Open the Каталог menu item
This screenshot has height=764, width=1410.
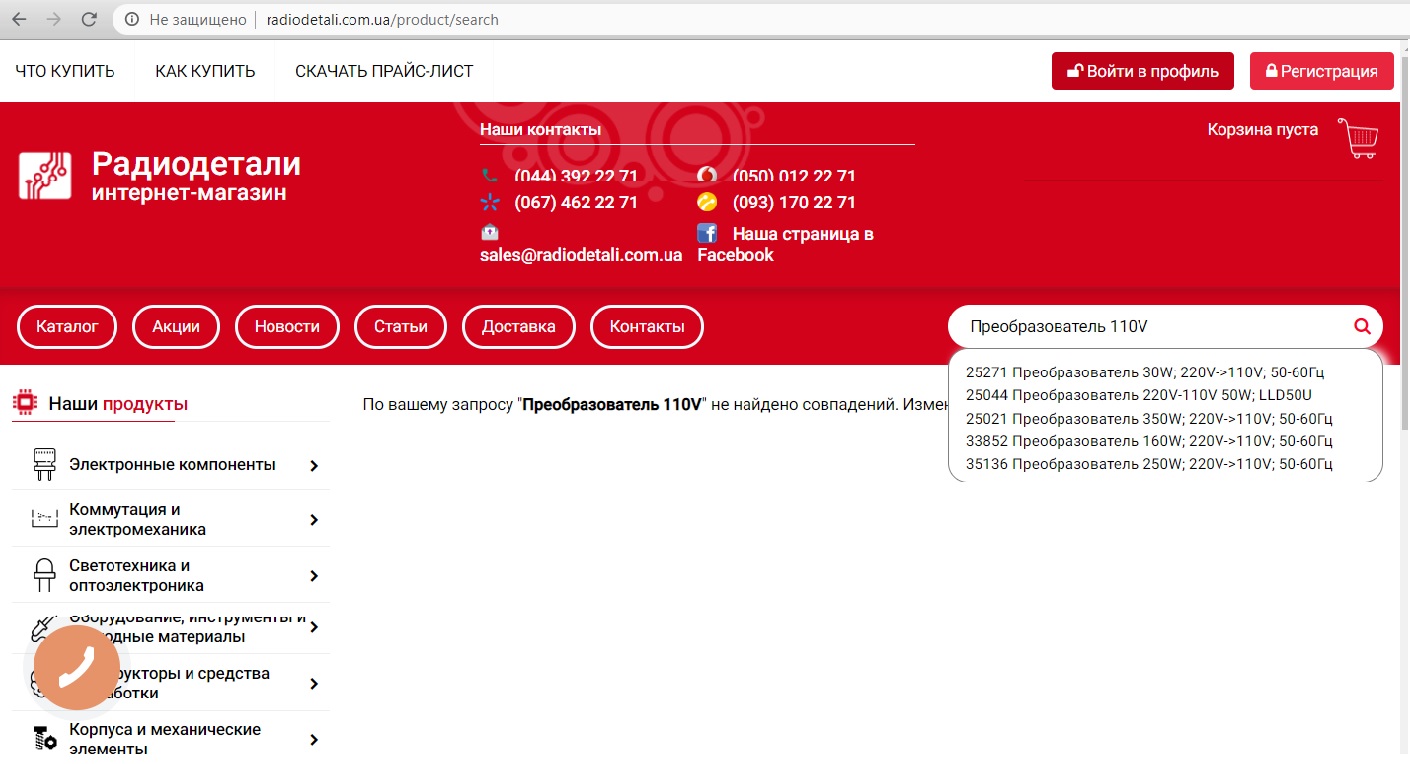[x=67, y=327]
